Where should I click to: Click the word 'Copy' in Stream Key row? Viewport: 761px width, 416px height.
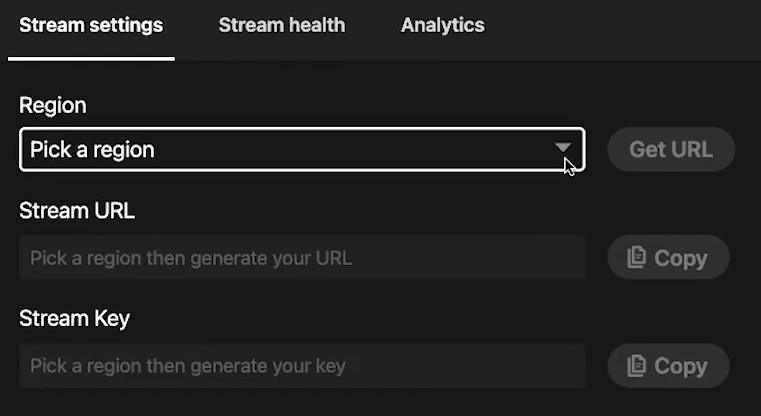coord(681,366)
